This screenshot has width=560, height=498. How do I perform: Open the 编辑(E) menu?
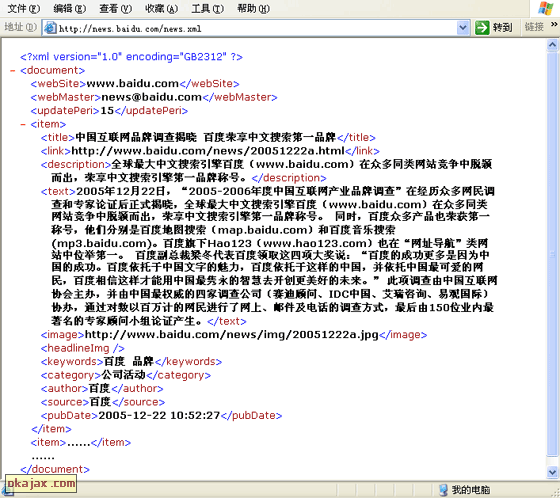[x=70, y=8]
